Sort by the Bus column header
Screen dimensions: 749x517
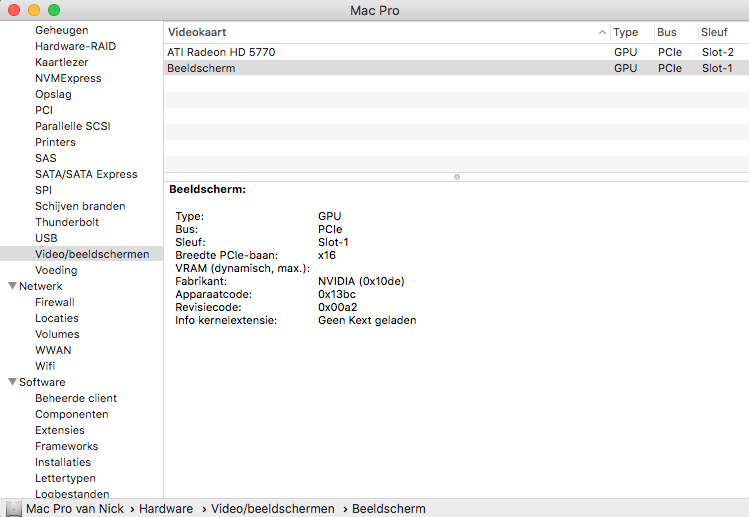[666, 32]
